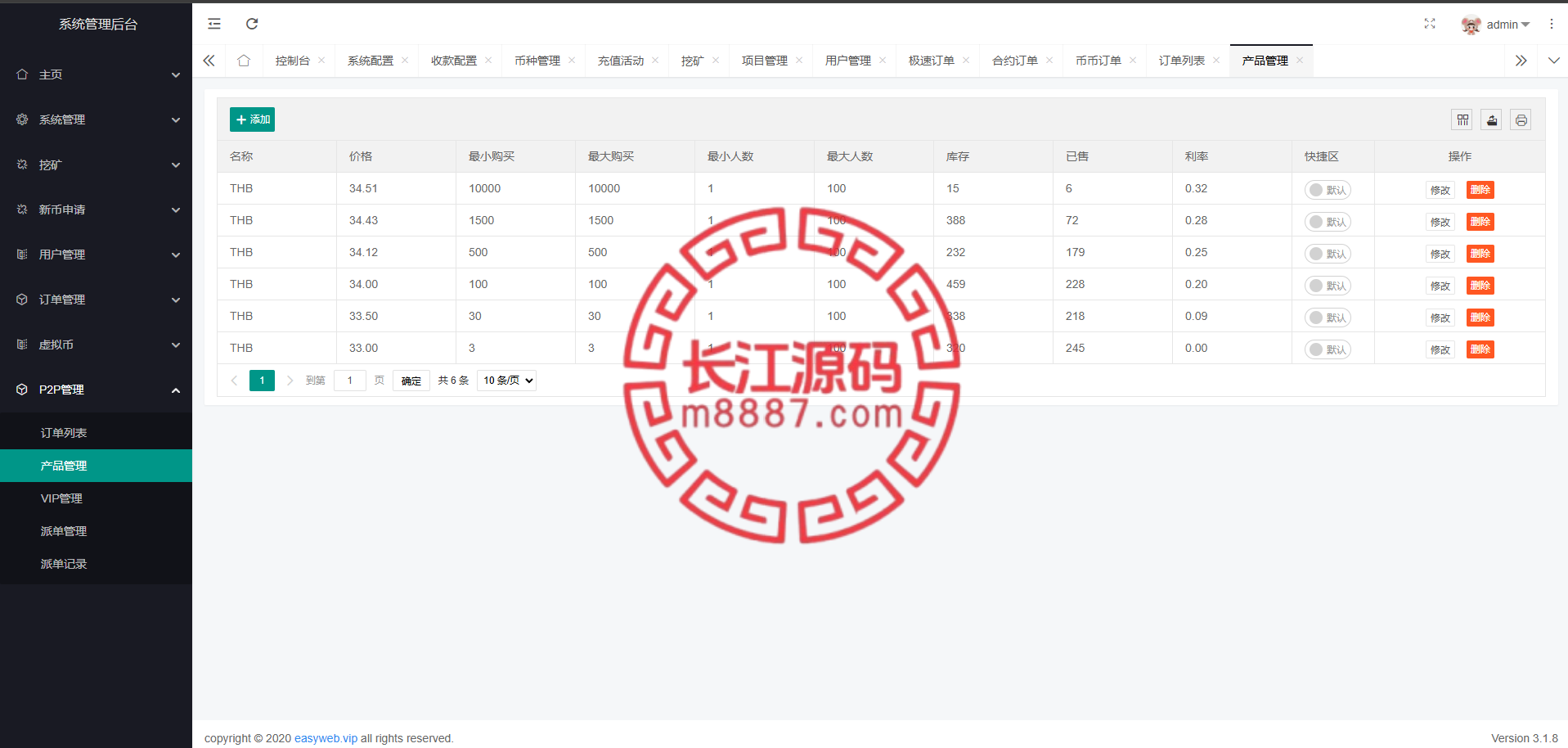Viewport: 1568px width, 748px height.
Task: Go to the home tab icon
Action: coord(244,61)
